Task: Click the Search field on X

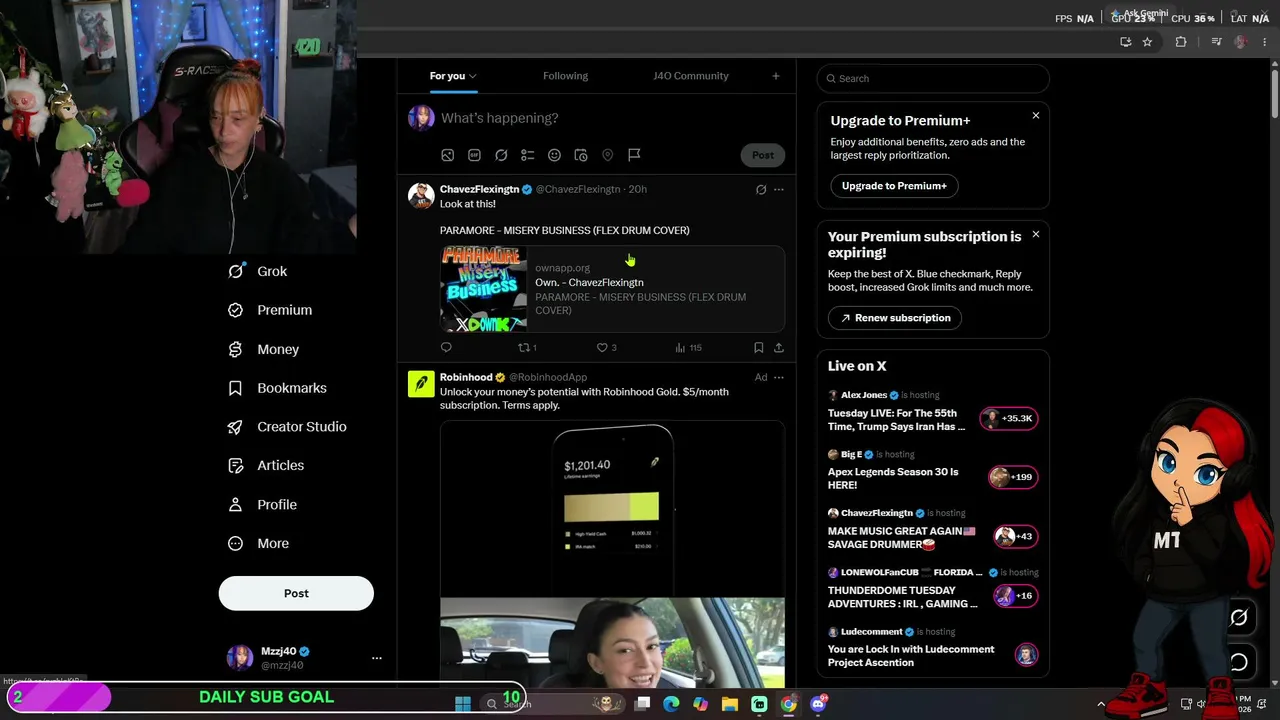Action: (x=933, y=78)
